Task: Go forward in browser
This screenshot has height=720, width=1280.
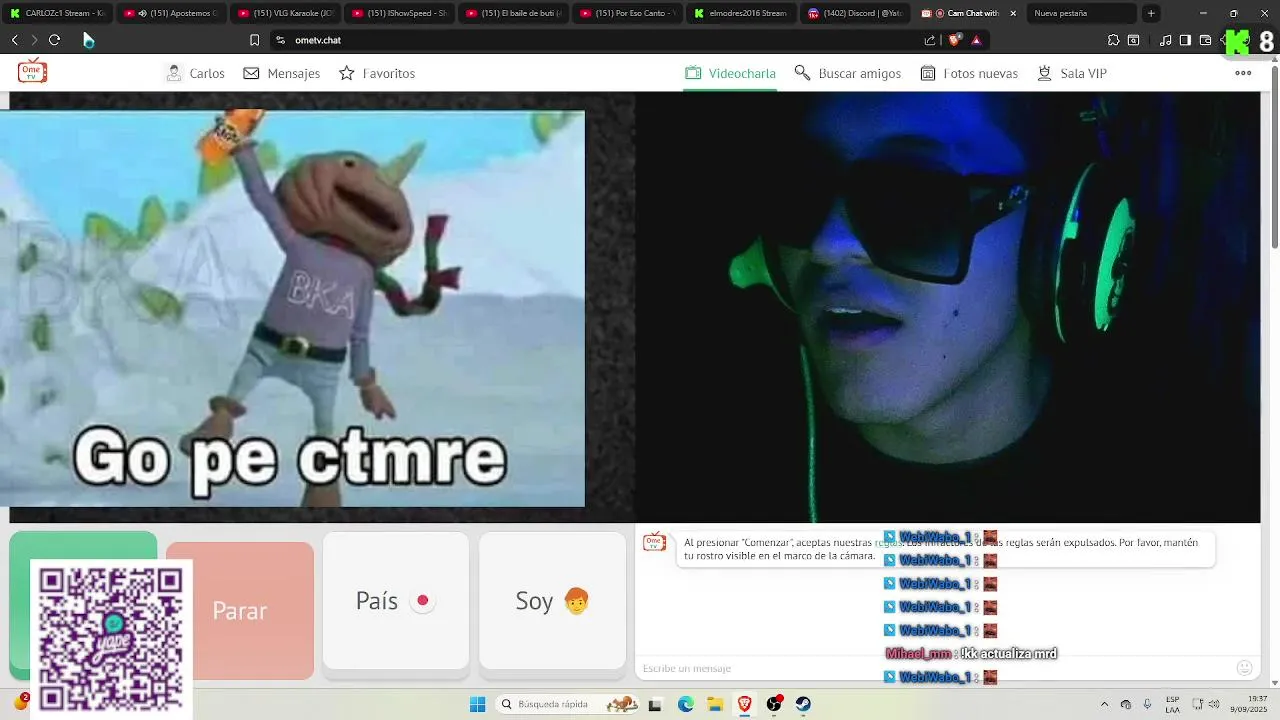Action: pyautogui.click(x=34, y=40)
